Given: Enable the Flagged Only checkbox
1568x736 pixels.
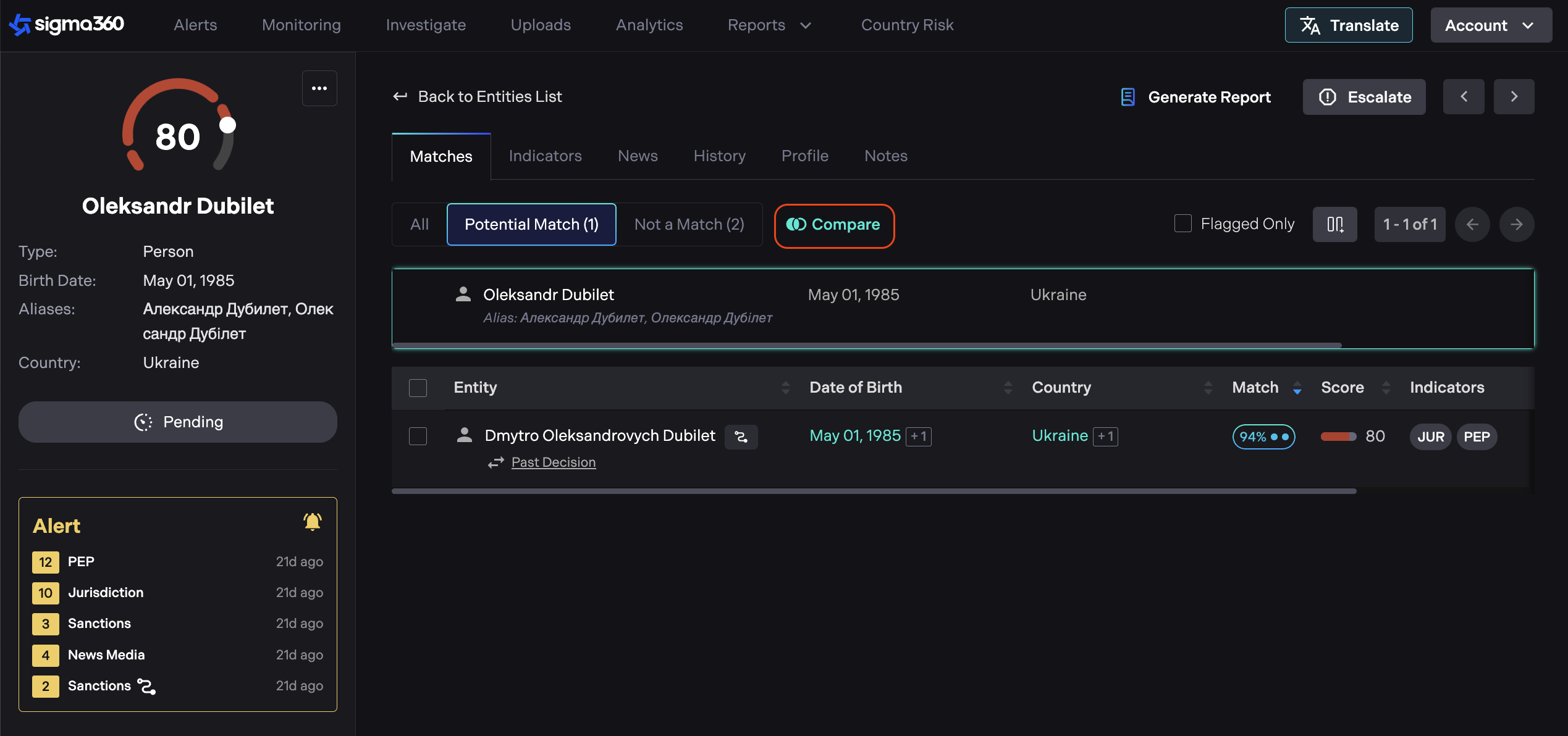Looking at the screenshot, I should pyautogui.click(x=1182, y=224).
